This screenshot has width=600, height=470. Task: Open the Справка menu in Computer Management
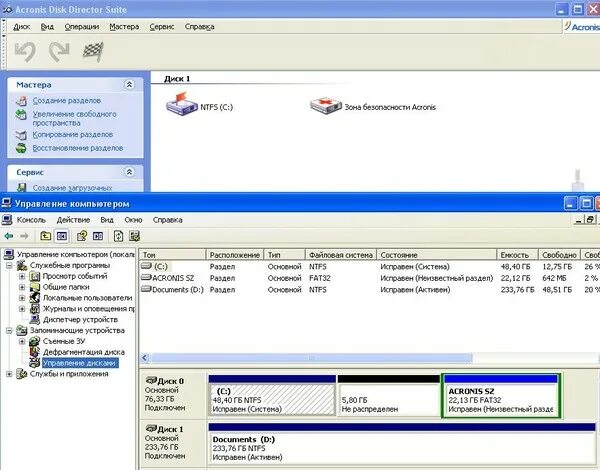[x=168, y=220]
